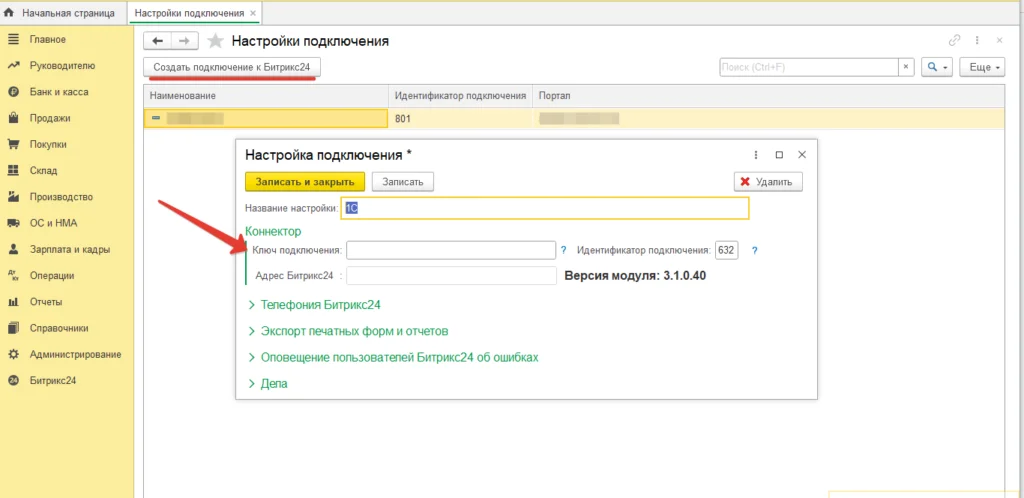Open main window three-dots menu
The image size is (1024, 498).
pos(977,40)
